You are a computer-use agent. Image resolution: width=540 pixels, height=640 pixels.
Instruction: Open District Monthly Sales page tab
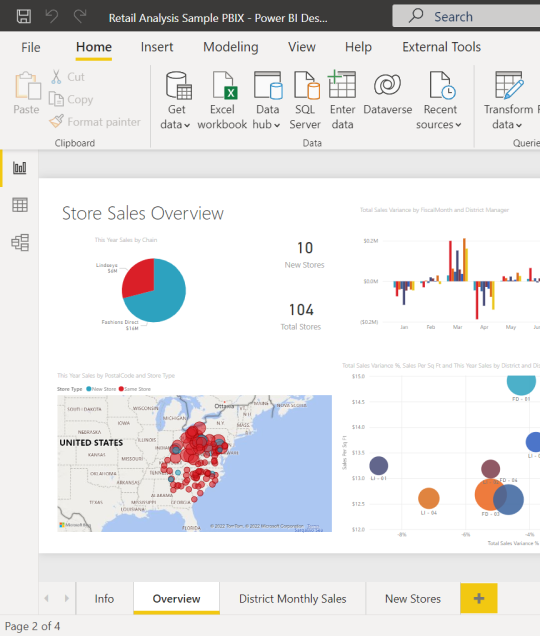coord(293,598)
